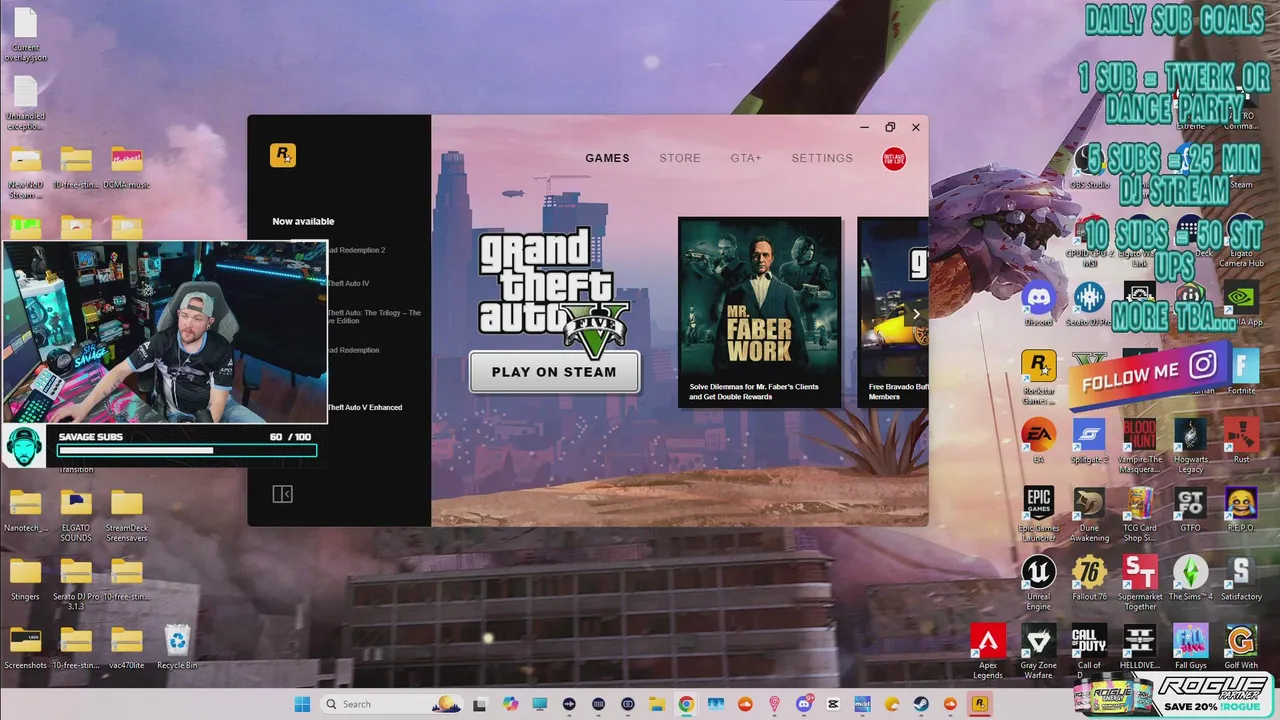The height and width of the screenshot is (720, 1280).
Task: Open the Mr. Faber Work news card
Action: tap(760, 312)
